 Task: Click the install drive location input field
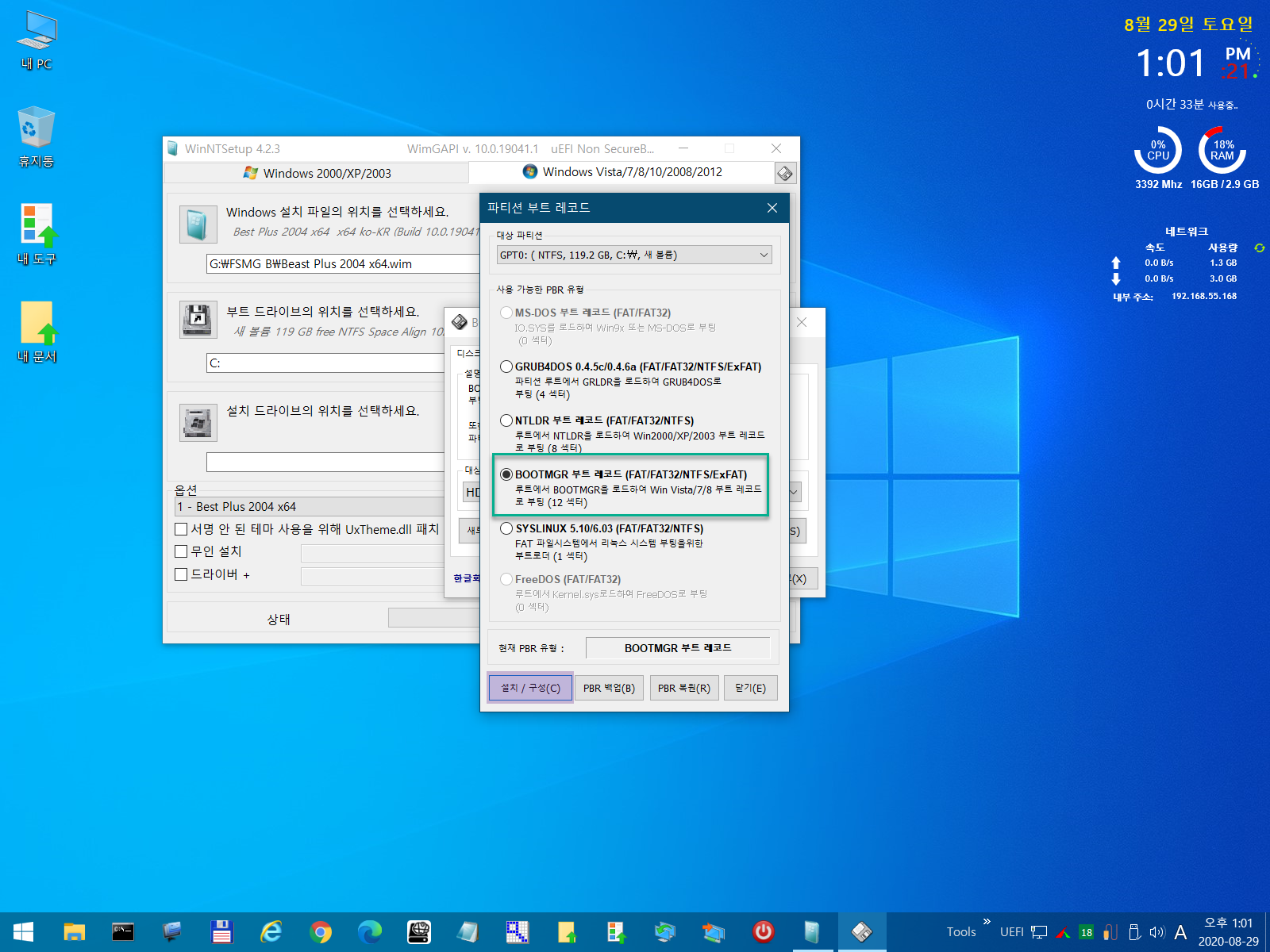click(325, 463)
